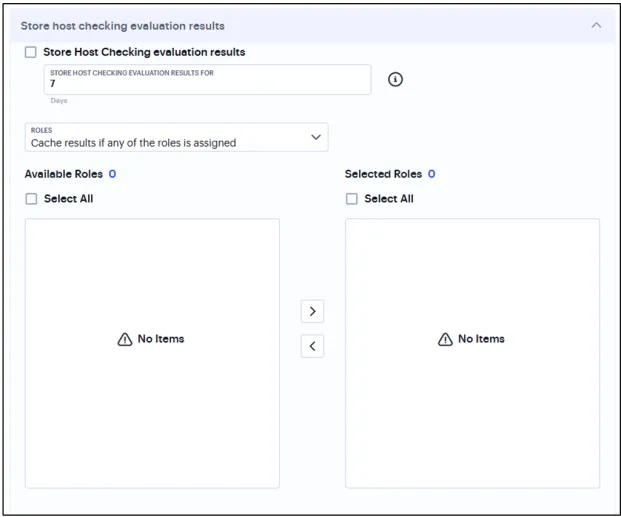This screenshot has width=621, height=517.
Task: Click the Days unit label
Action: click(59, 101)
